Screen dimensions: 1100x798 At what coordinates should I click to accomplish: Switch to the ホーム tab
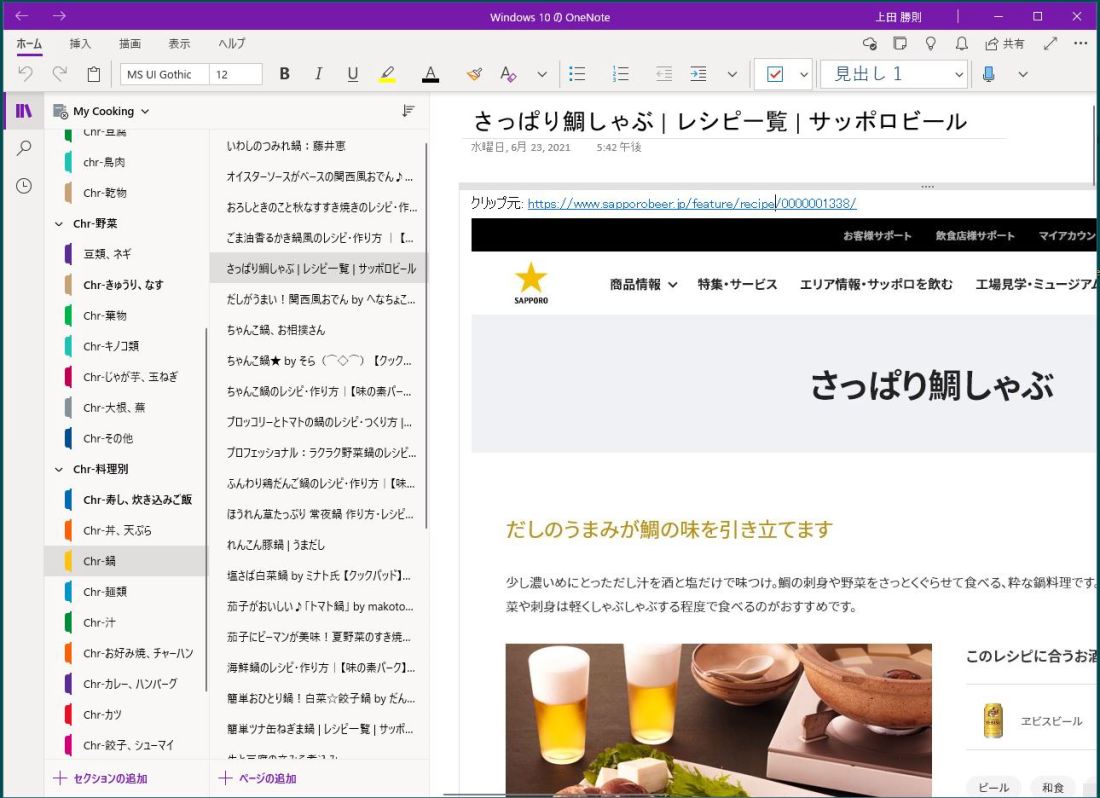29,43
